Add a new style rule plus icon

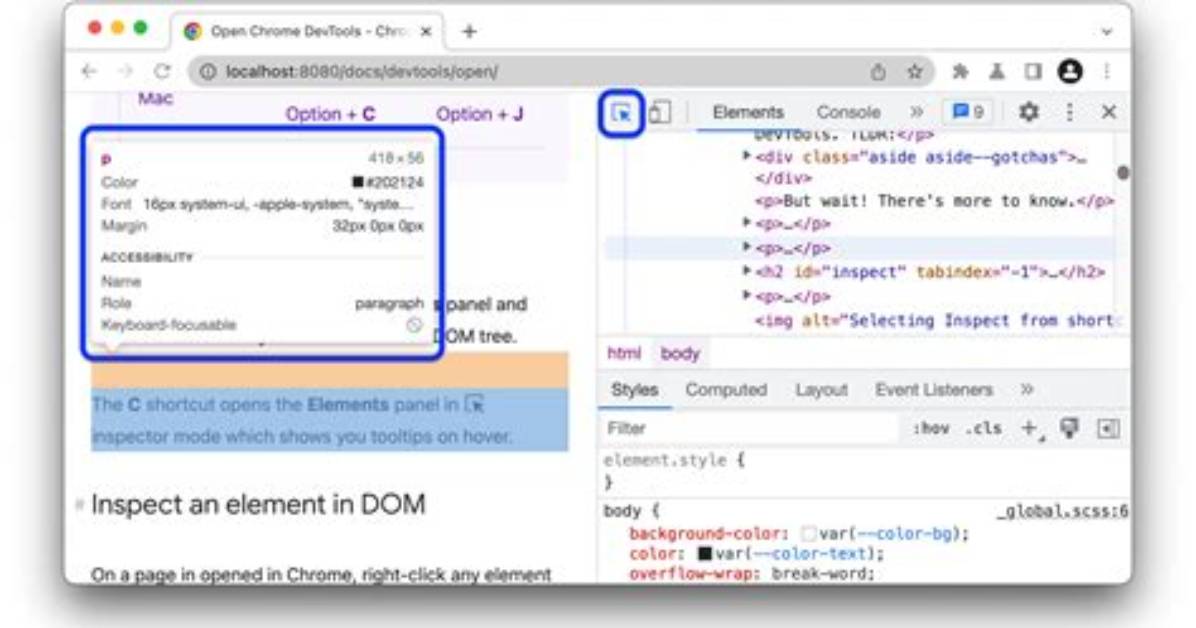[1030, 429]
